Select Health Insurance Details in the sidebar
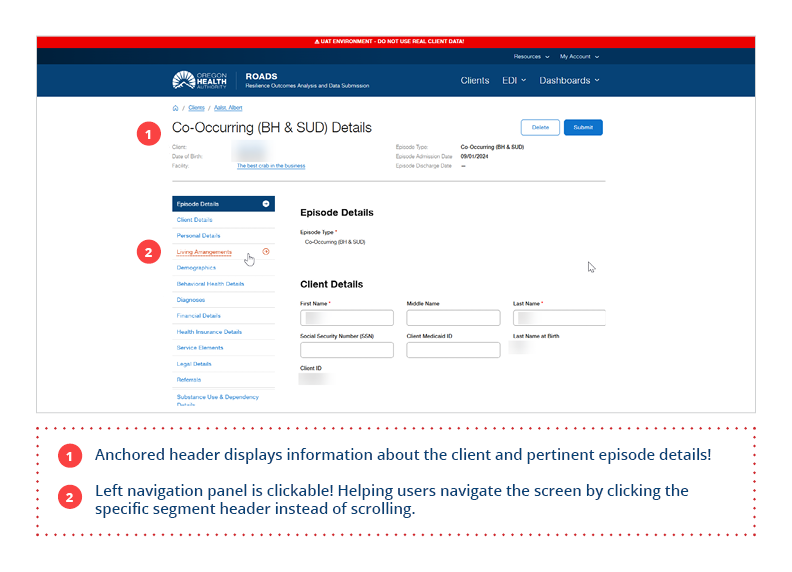Screen dimensions: 792x572 (x=209, y=332)
